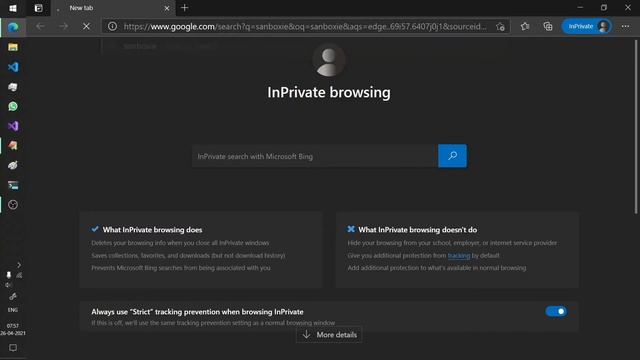Viewport: 640px width, 360px height.
Task: Expand More details
Action: [x=329, y=335]
